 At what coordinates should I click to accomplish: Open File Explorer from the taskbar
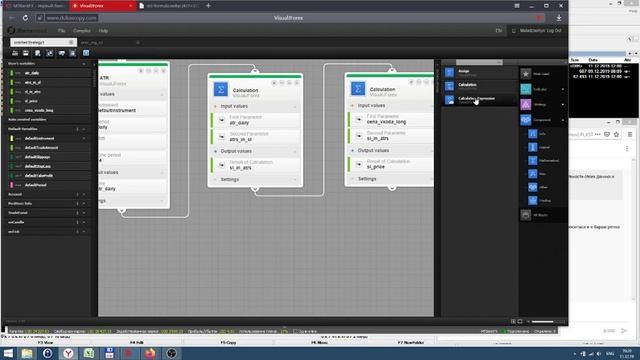[x=27, y=353]
